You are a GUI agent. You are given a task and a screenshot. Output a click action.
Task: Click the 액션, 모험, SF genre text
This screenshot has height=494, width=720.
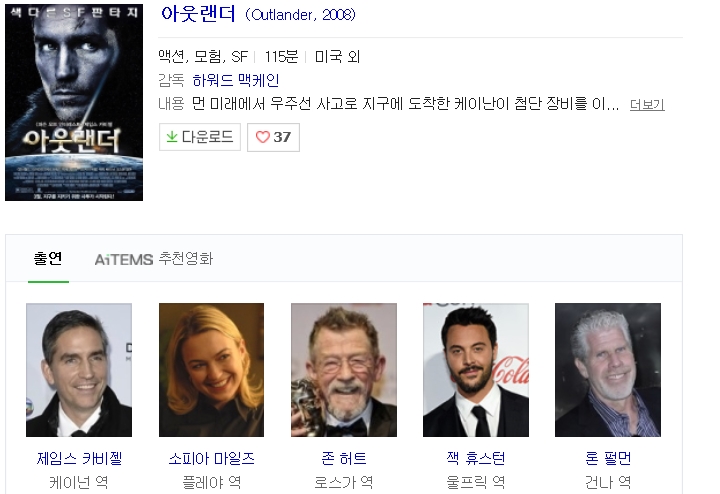[203, 56]
